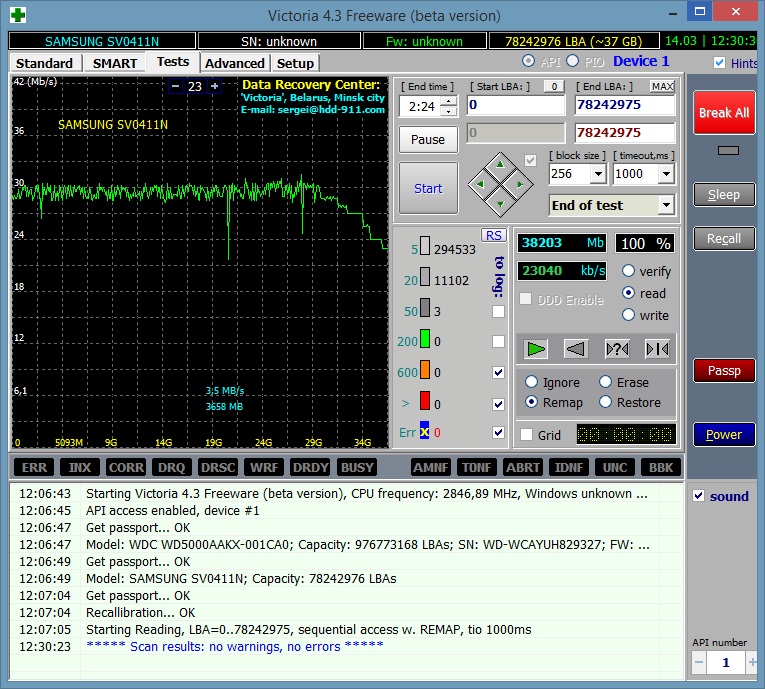Decrease graph zoom with the minus icon
Viewport: 765px width, 689px height.
point(175,86)
